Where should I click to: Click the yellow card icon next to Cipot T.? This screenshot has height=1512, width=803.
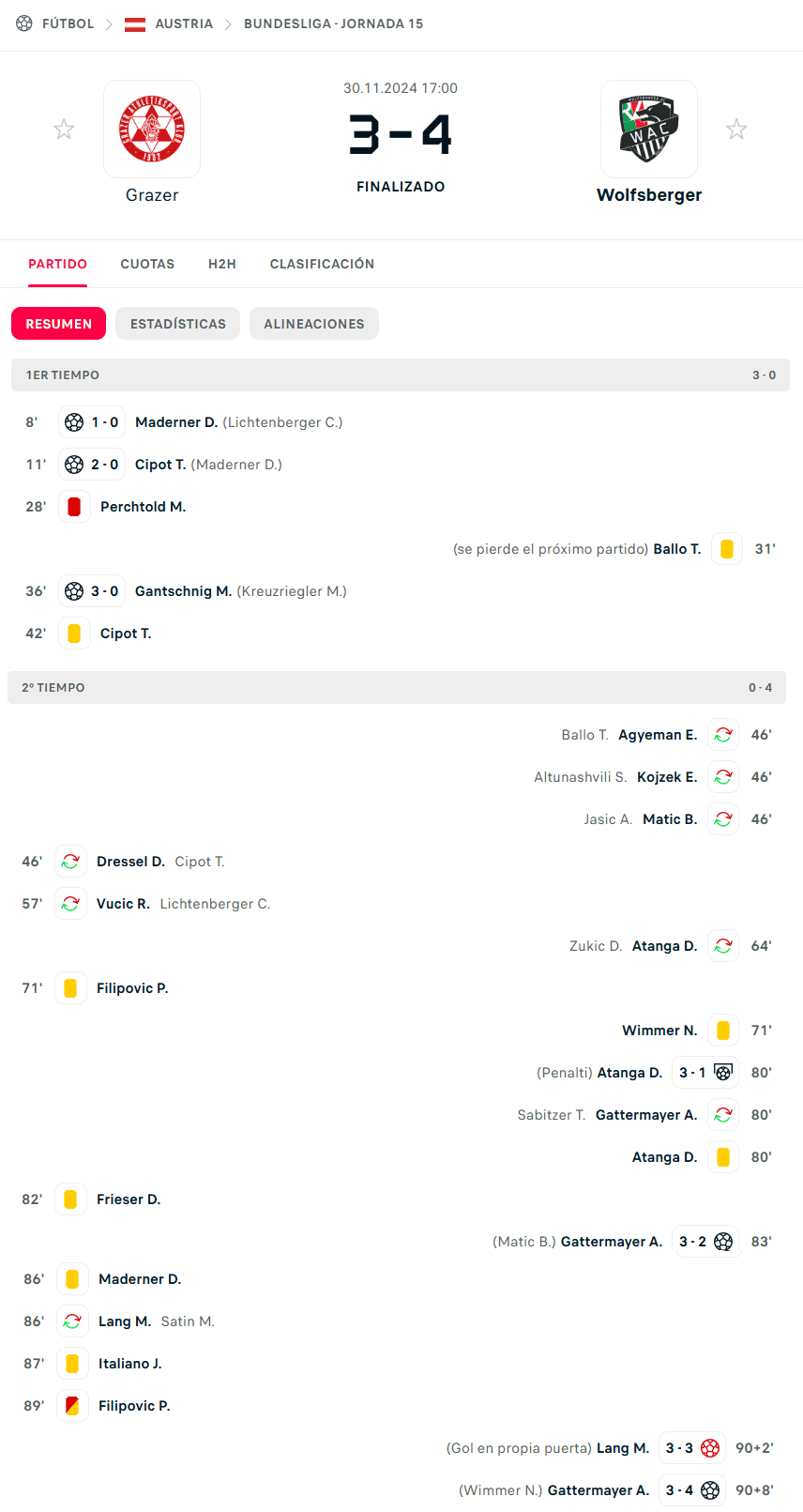[x=73, y=633]
